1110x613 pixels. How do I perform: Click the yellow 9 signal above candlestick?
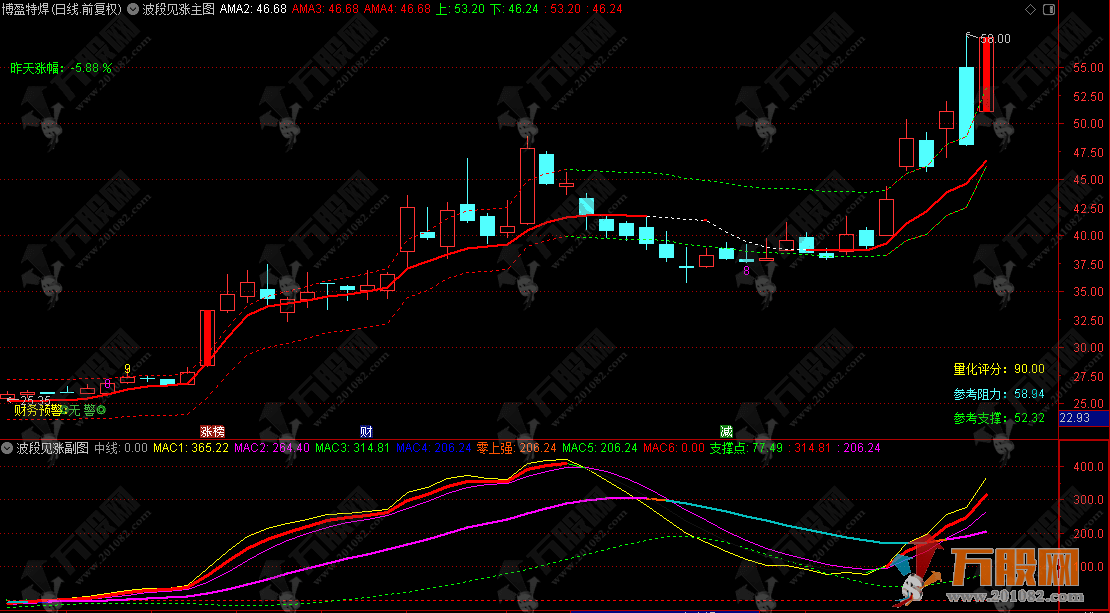[127, 368]
